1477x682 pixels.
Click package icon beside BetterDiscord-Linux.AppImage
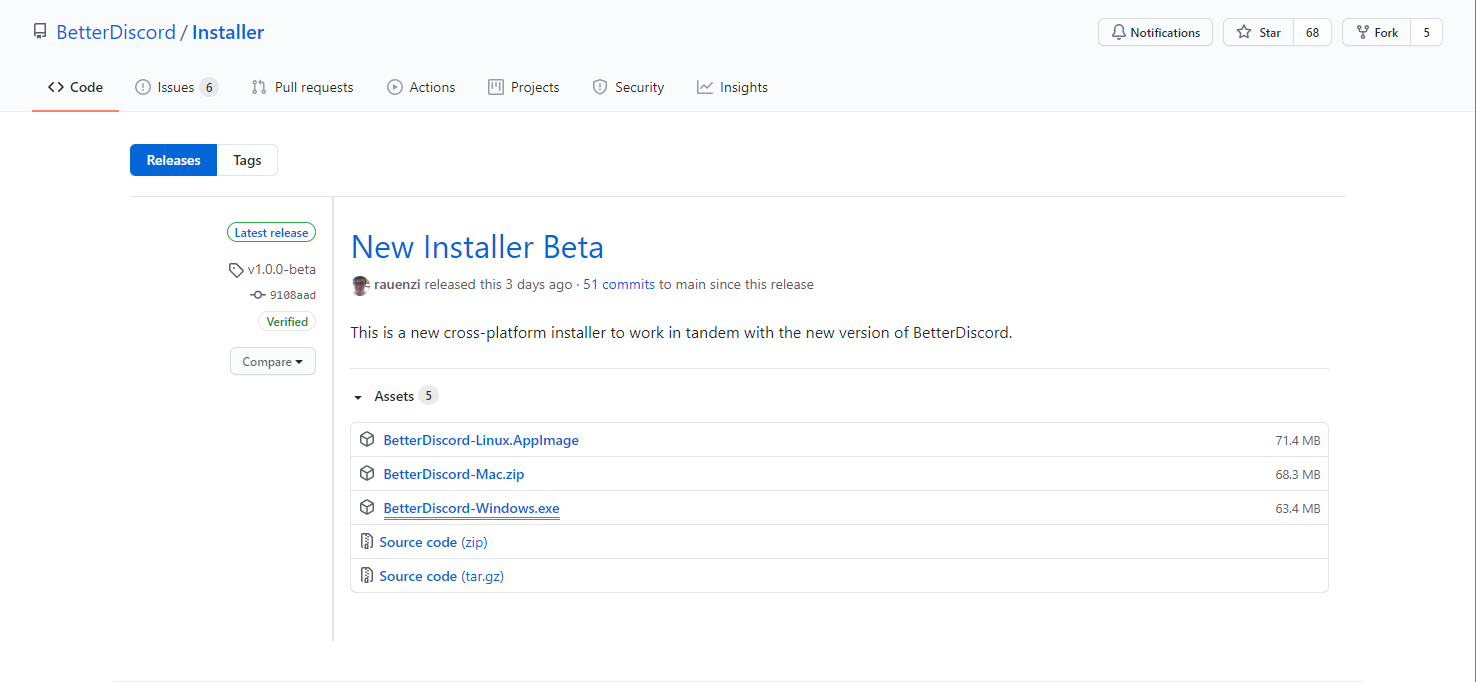(x=367, y=439)
